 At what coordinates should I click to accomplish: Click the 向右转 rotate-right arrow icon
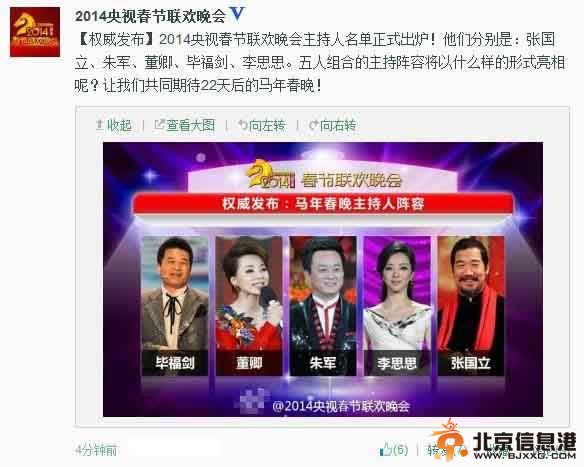314,125
